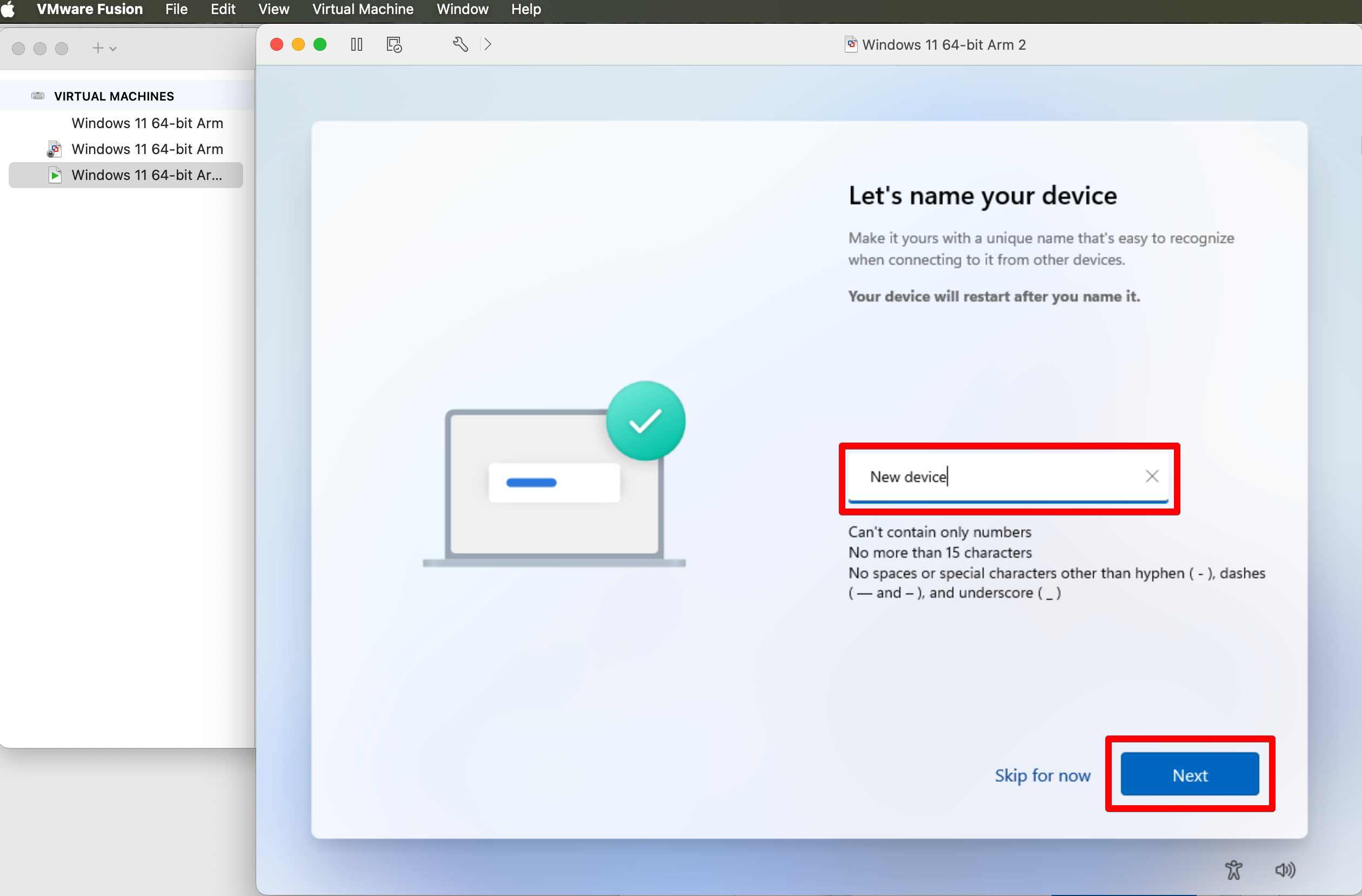Select the running Windows 11 VM entry
The height and width of the screenshot is (896, 1362).
point(146,175)
